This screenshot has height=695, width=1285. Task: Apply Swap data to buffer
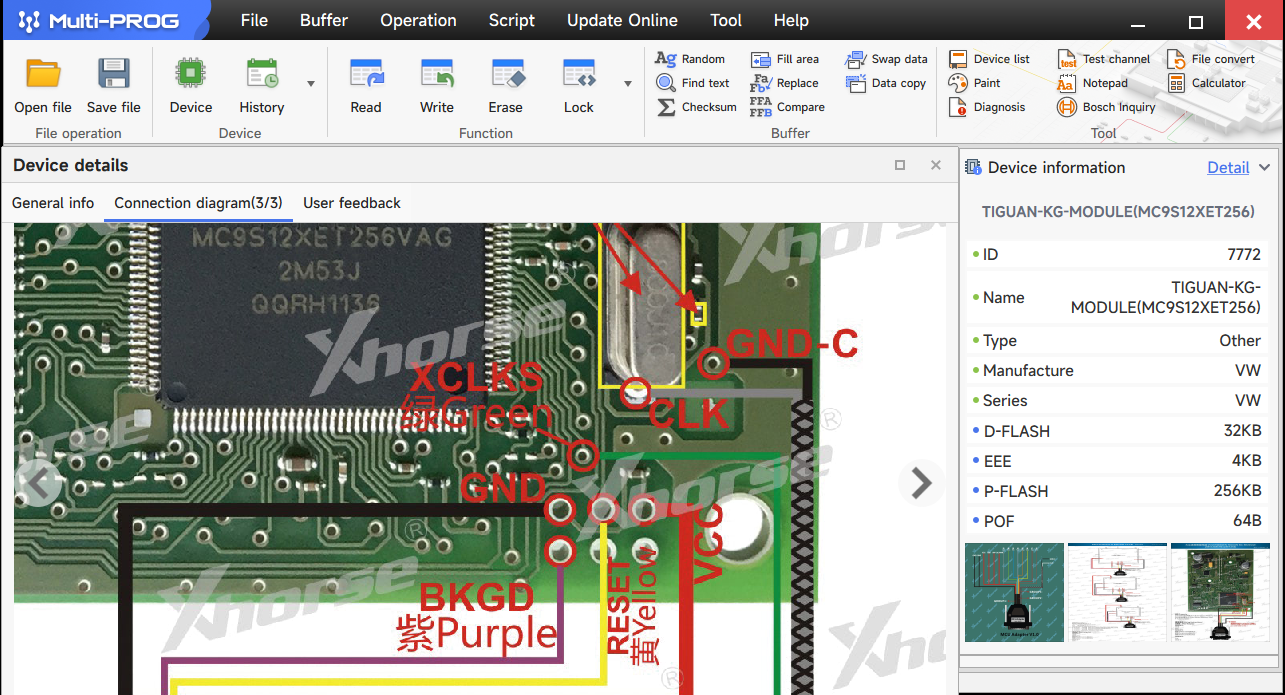[x=886, y=59]
